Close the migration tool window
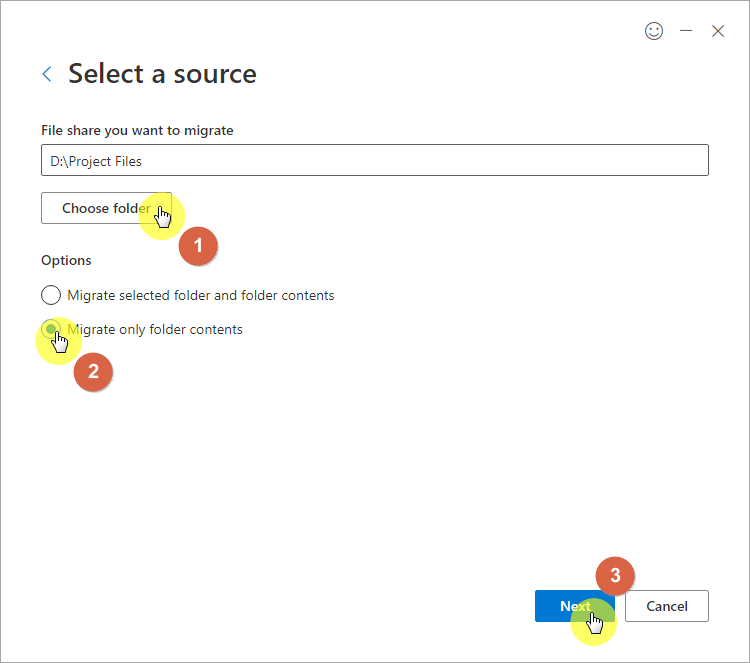Viewport: 750px width, 663px height. (717, 31)
